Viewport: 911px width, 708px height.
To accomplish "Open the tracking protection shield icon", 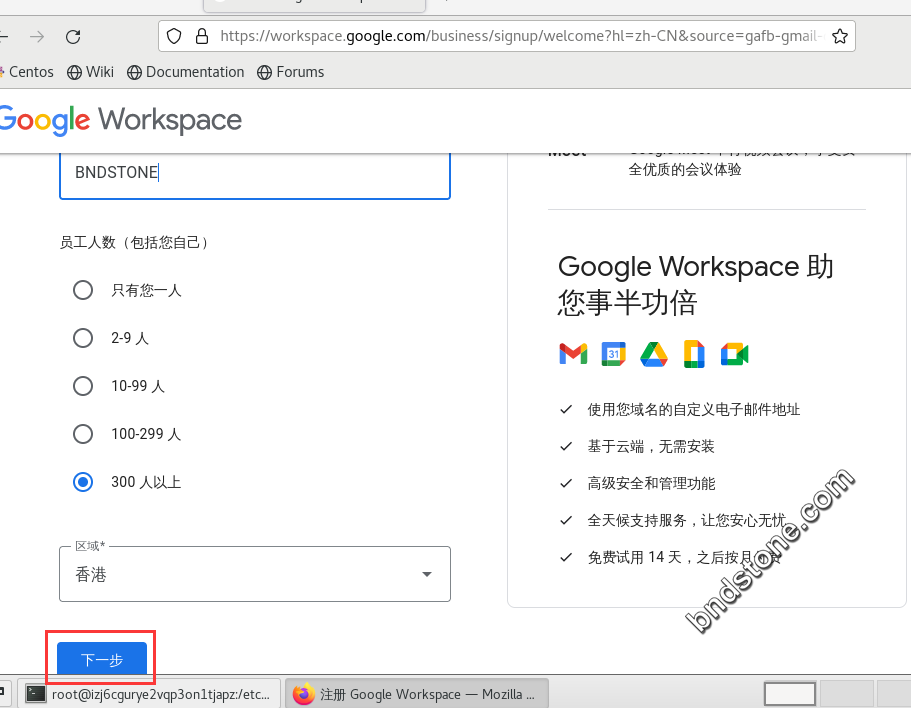I will (x=174, y=36).
